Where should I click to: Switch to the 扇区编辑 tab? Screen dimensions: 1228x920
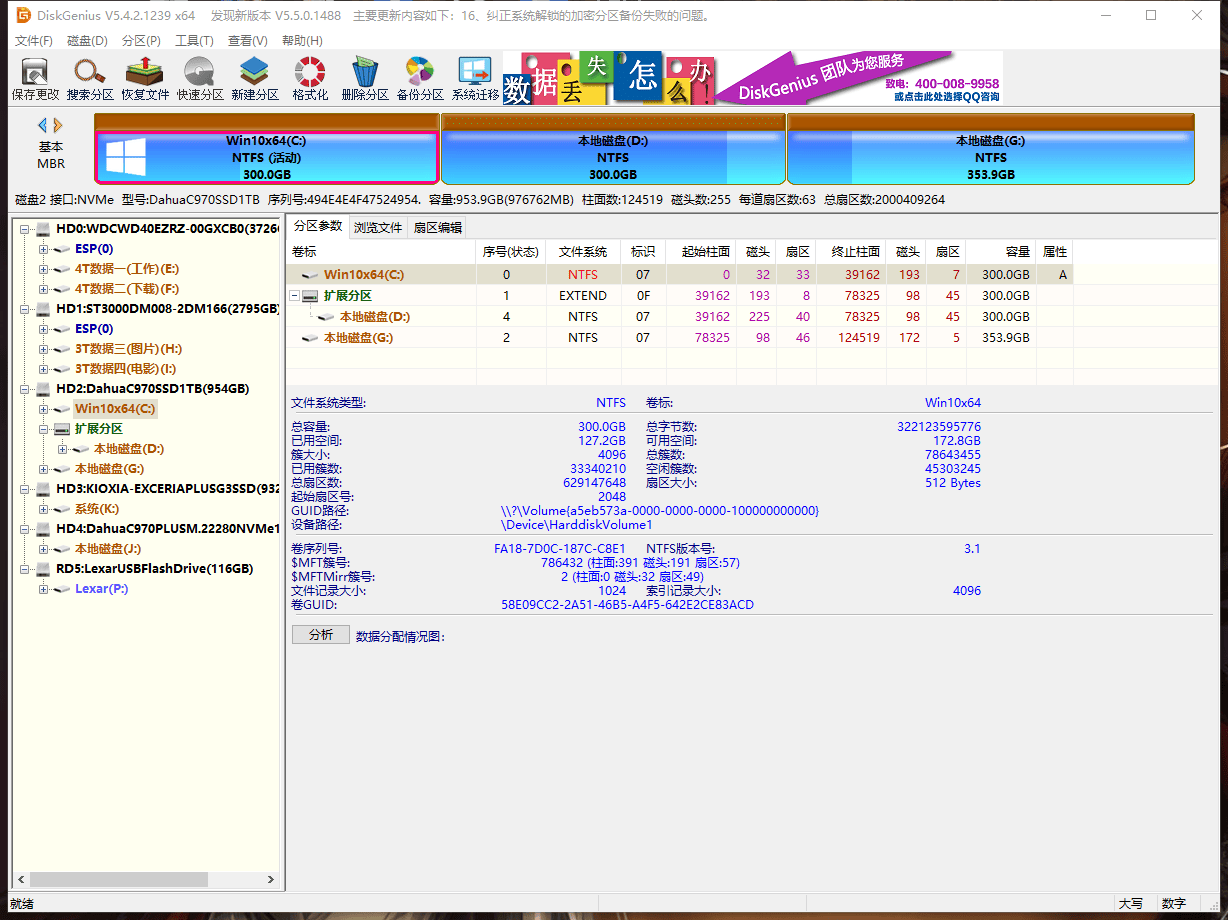tap(438, 228)
